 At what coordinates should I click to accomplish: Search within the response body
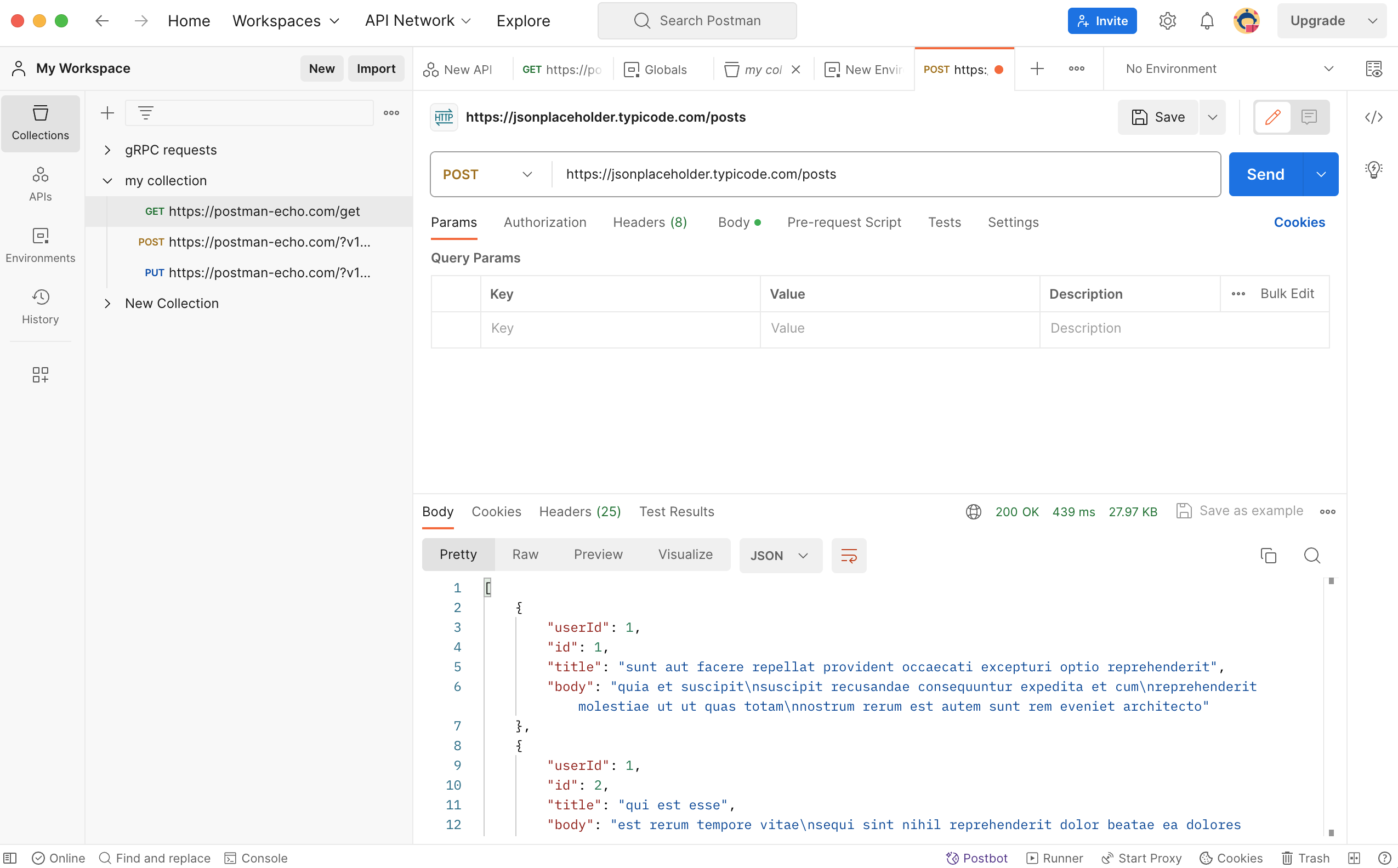coord(1312,555)
